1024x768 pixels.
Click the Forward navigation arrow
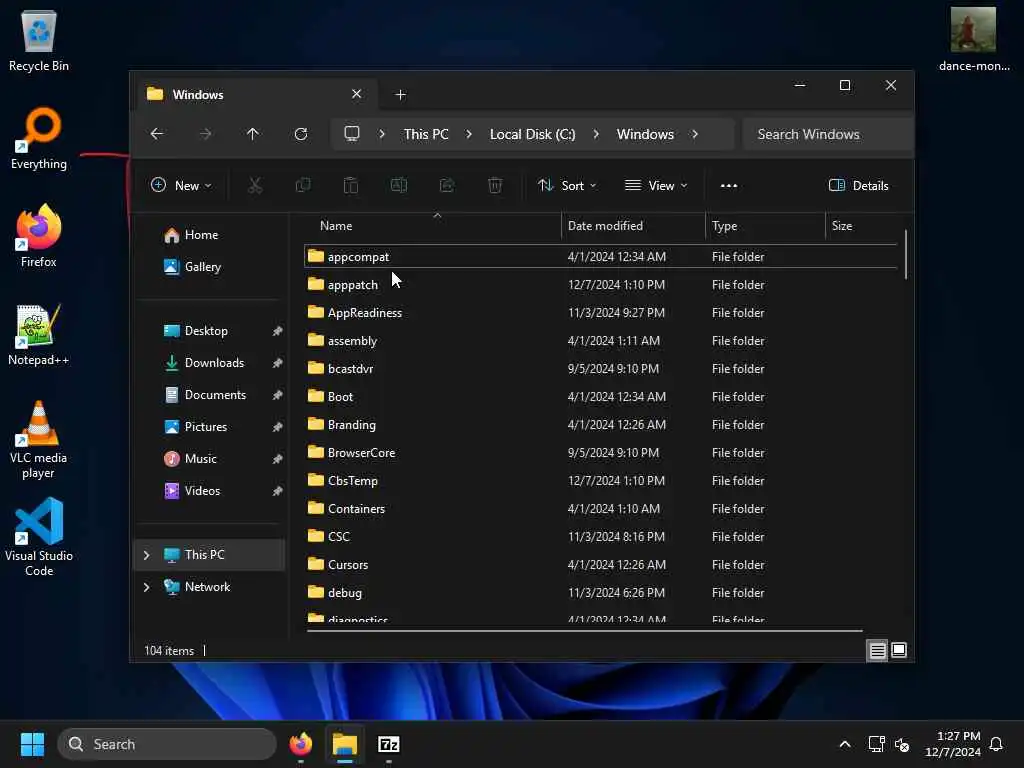coord(205,134)
